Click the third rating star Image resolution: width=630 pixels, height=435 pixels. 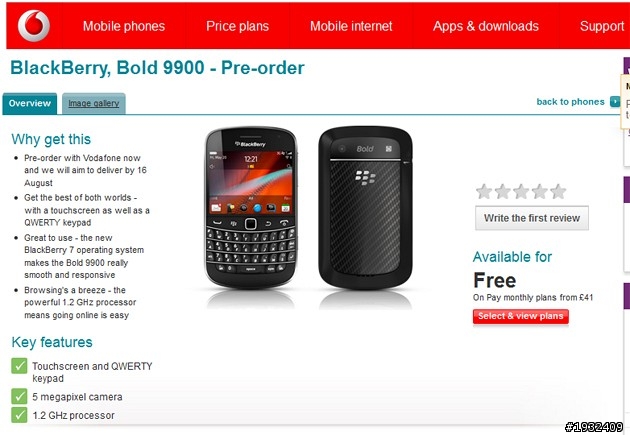click(x=521, y=192)
